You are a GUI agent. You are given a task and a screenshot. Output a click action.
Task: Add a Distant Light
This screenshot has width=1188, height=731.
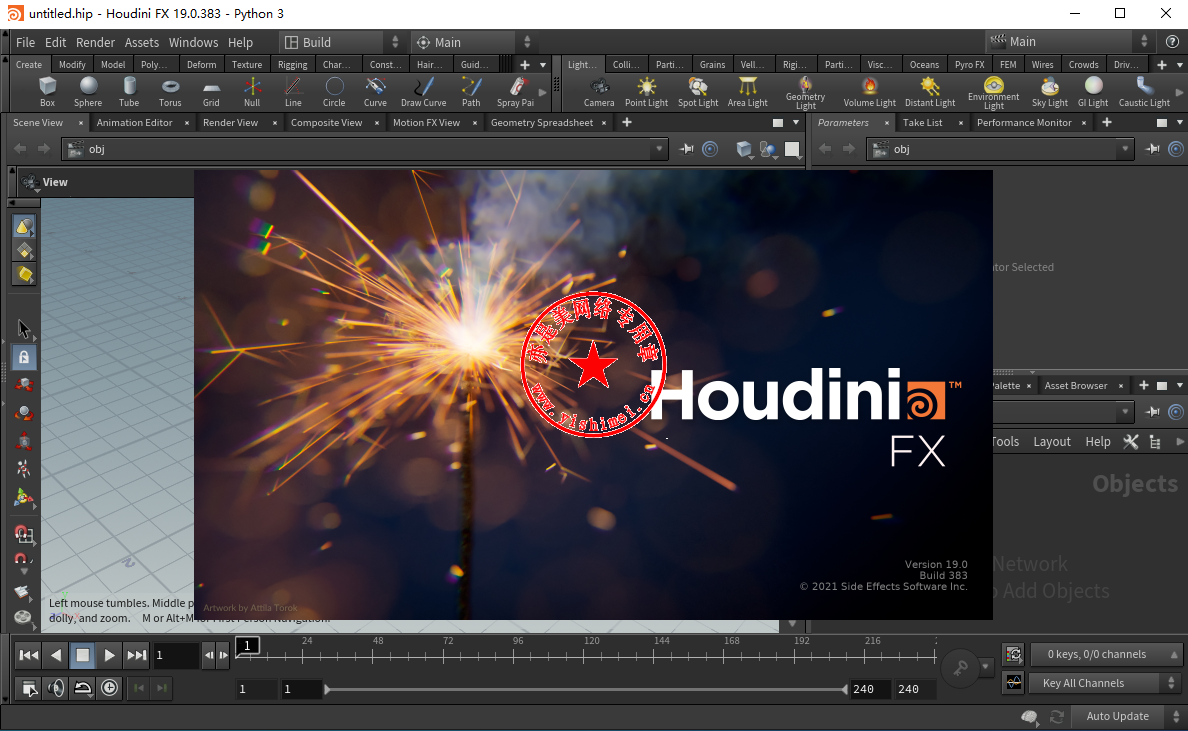tap(930, 92)
